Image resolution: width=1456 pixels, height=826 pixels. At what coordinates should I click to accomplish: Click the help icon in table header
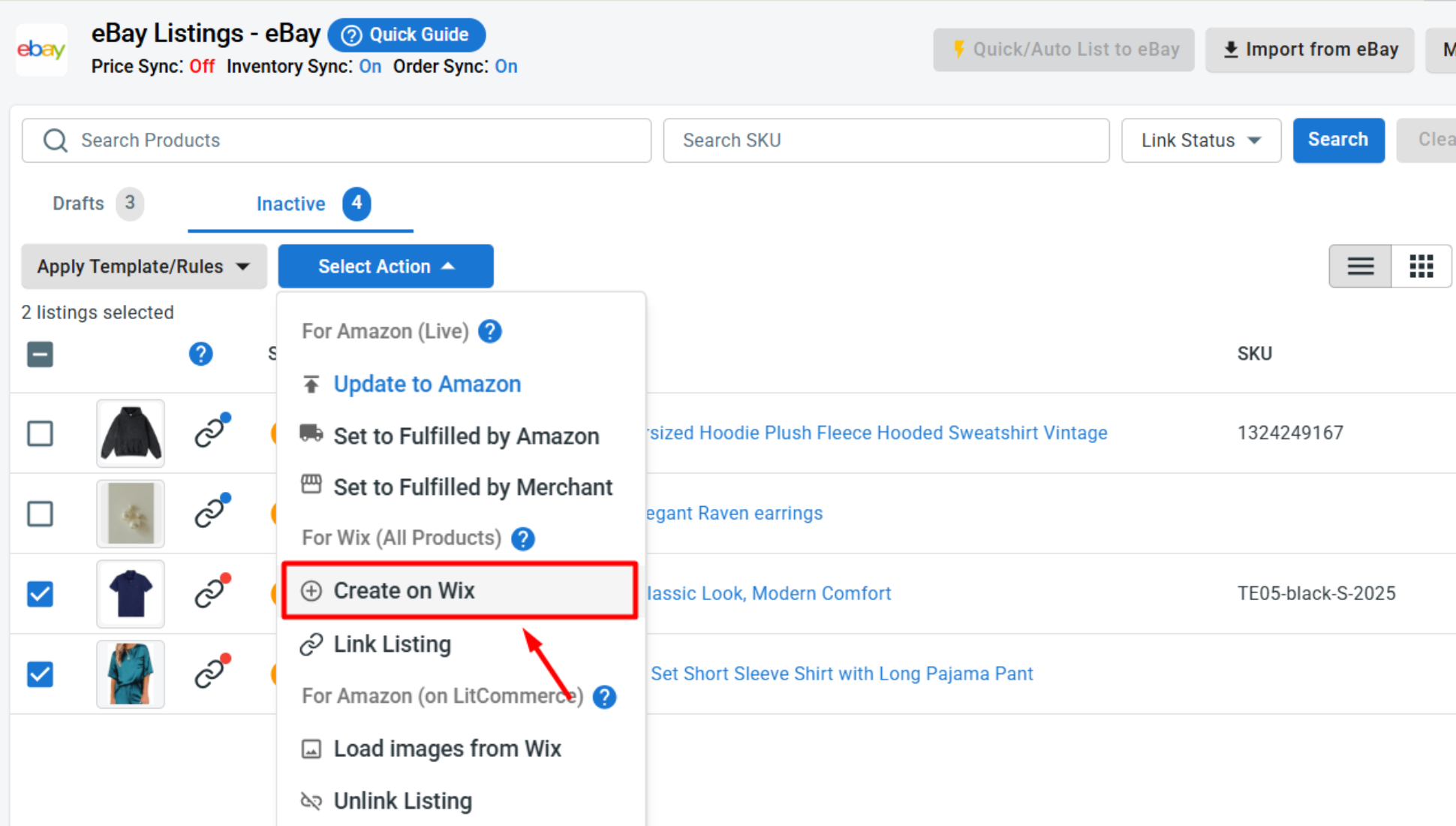click(200, 354)
